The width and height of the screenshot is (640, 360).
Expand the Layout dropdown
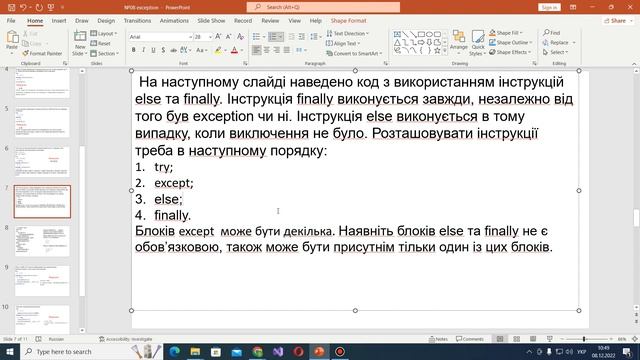(104, 33)
